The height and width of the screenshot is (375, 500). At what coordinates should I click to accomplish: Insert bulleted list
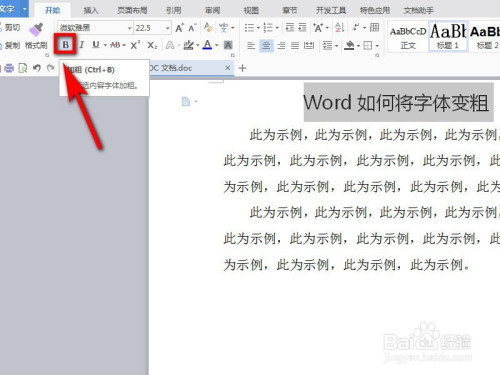(249, 28)
